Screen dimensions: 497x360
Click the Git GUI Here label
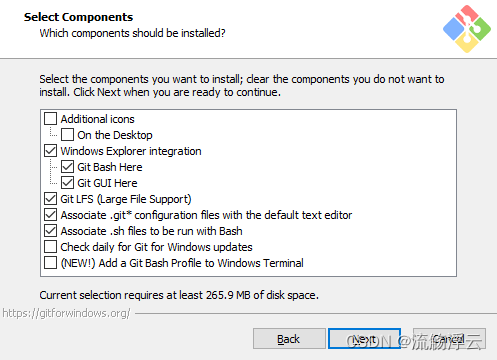[x=107, y=183]
